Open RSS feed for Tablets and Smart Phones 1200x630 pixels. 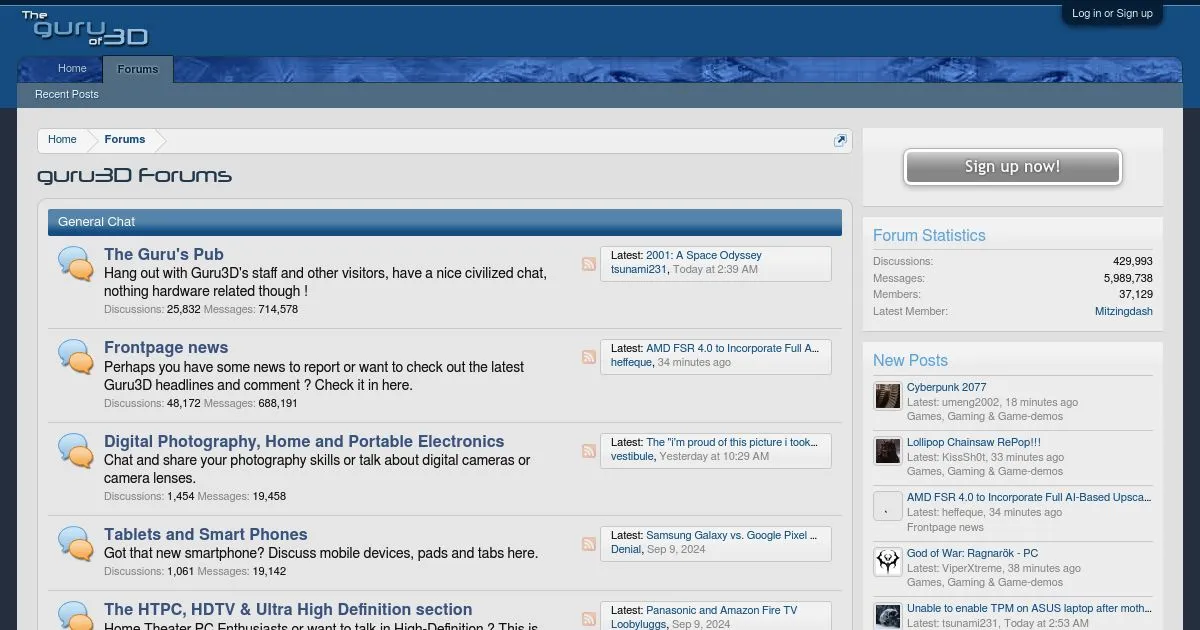click(589, 544)
